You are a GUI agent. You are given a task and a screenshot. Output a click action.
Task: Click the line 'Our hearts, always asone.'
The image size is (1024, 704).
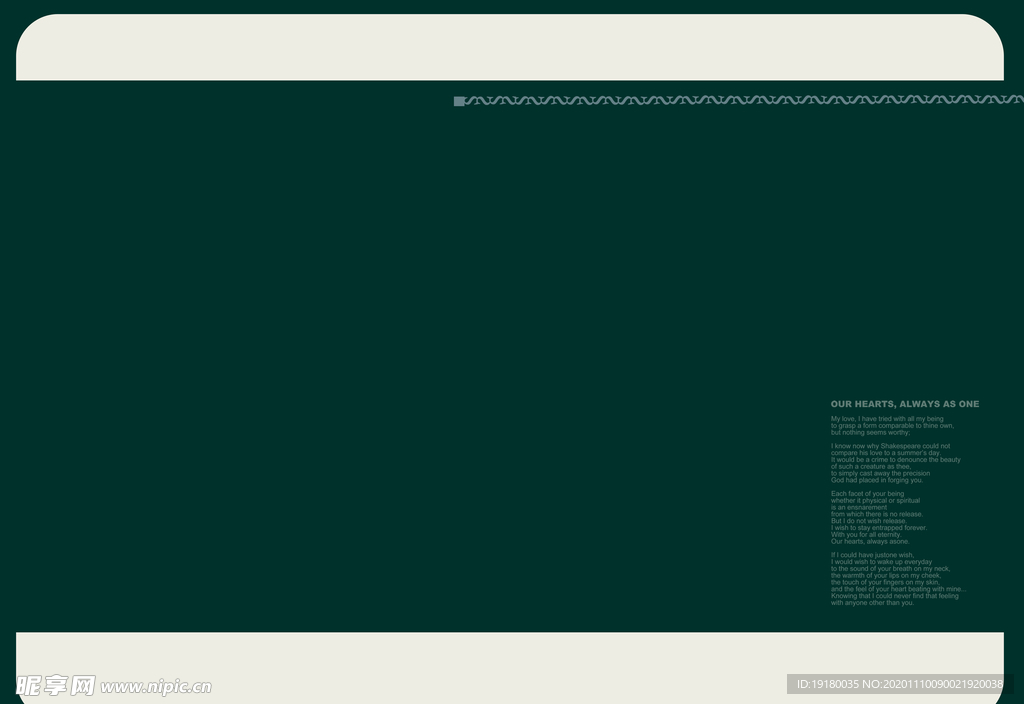tap(870, 541)
